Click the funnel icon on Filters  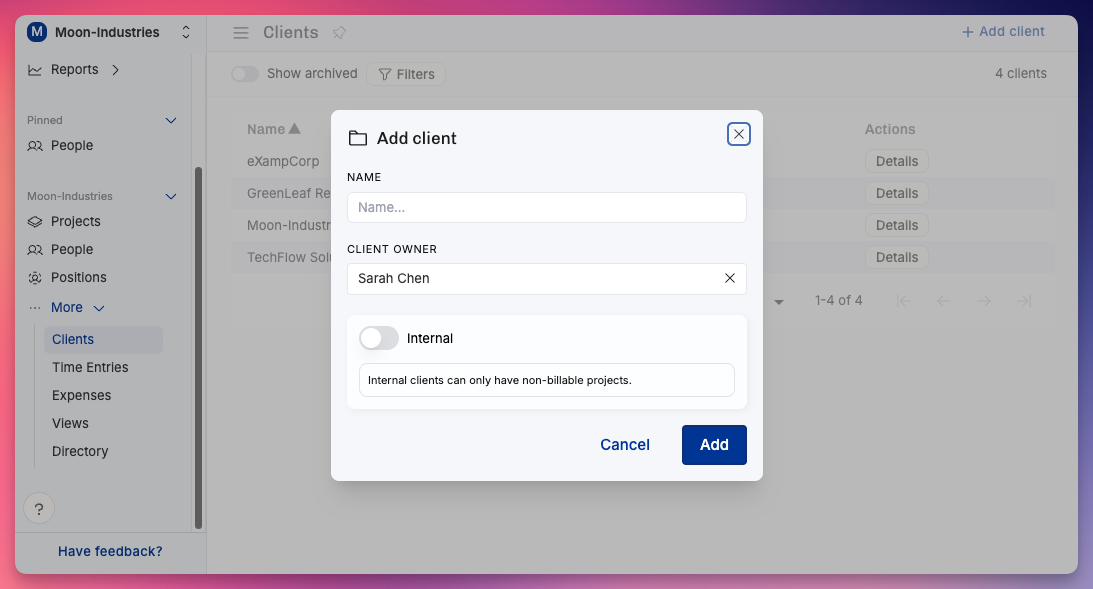(x=385, y=74)
